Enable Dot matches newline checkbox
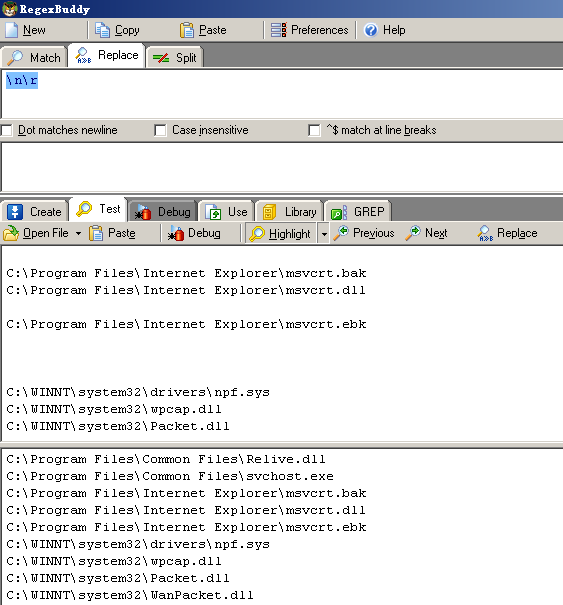The width and height of the screenshot is (563, 605). (7, 130)
